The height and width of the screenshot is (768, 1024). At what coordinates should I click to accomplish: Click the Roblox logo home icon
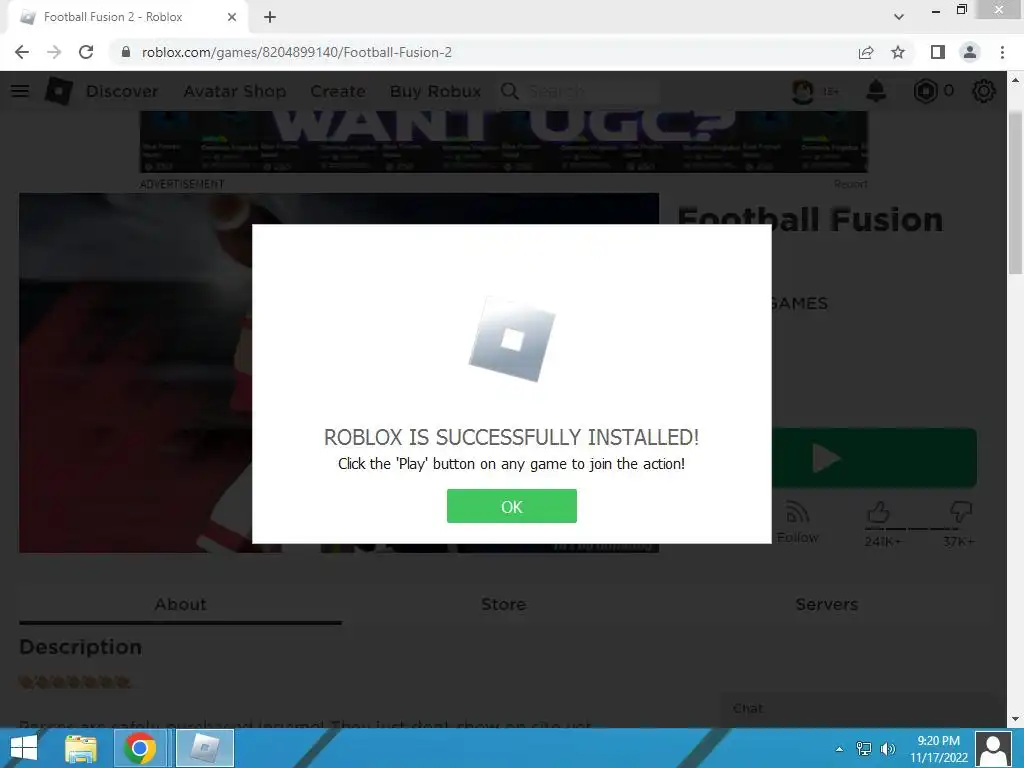click(x=59, y=91)
